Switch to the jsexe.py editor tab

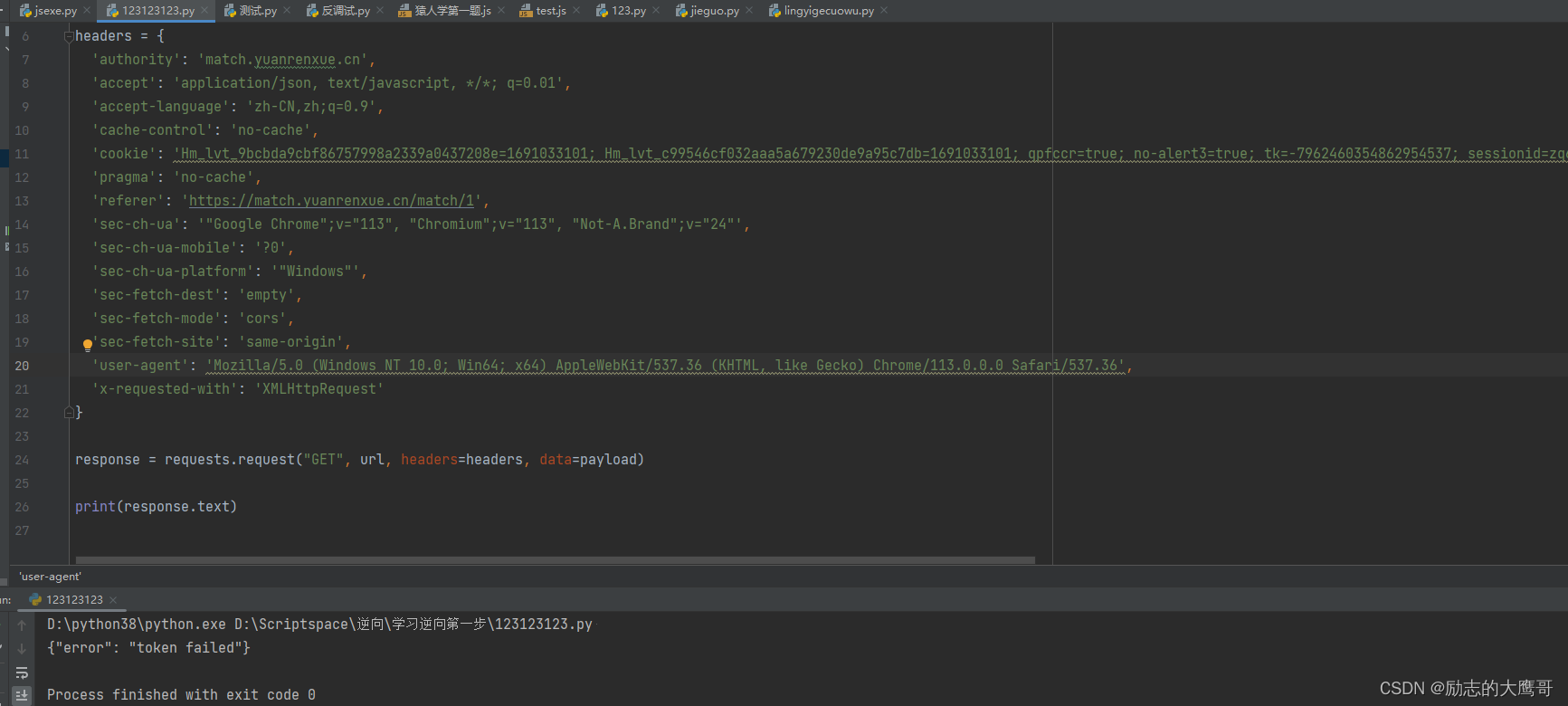coord(55,11)
